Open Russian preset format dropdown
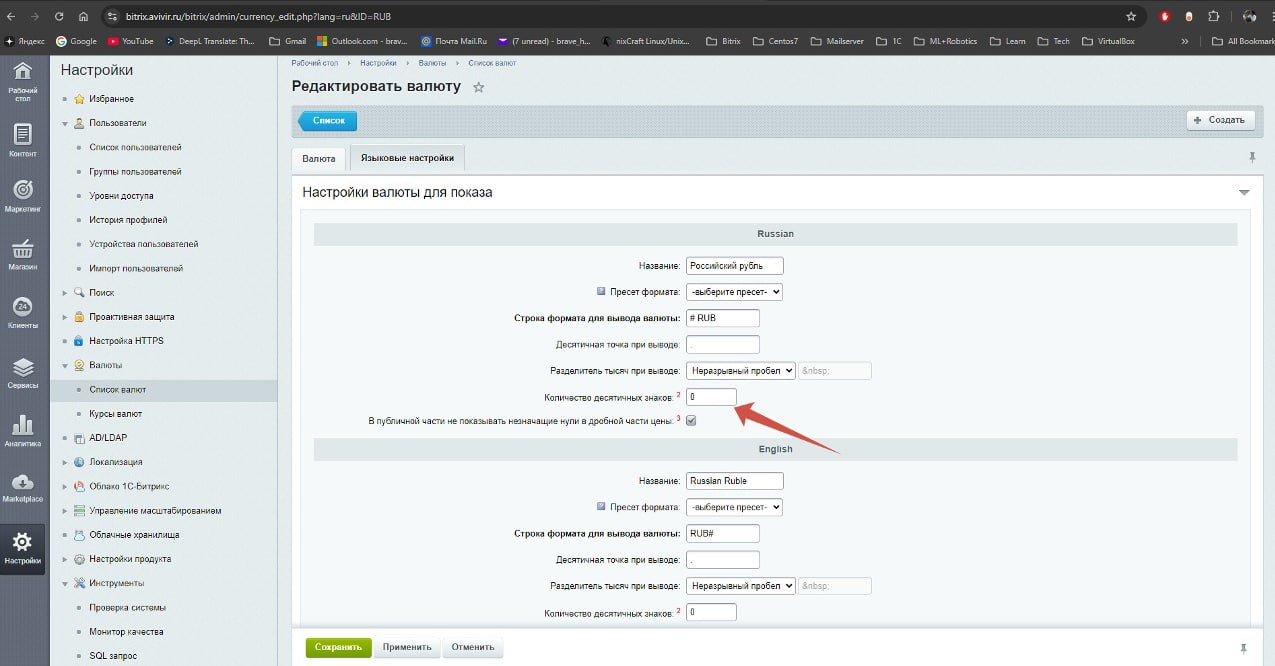The image size is (1275, 666). coord(734,292)
